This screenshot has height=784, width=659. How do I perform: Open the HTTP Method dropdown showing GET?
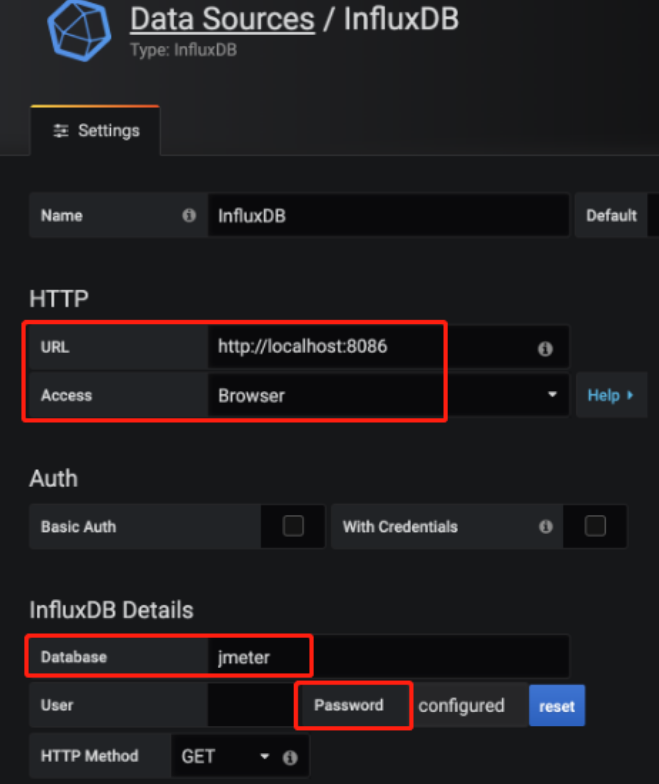pyautogui.click(x=226, y=756)
